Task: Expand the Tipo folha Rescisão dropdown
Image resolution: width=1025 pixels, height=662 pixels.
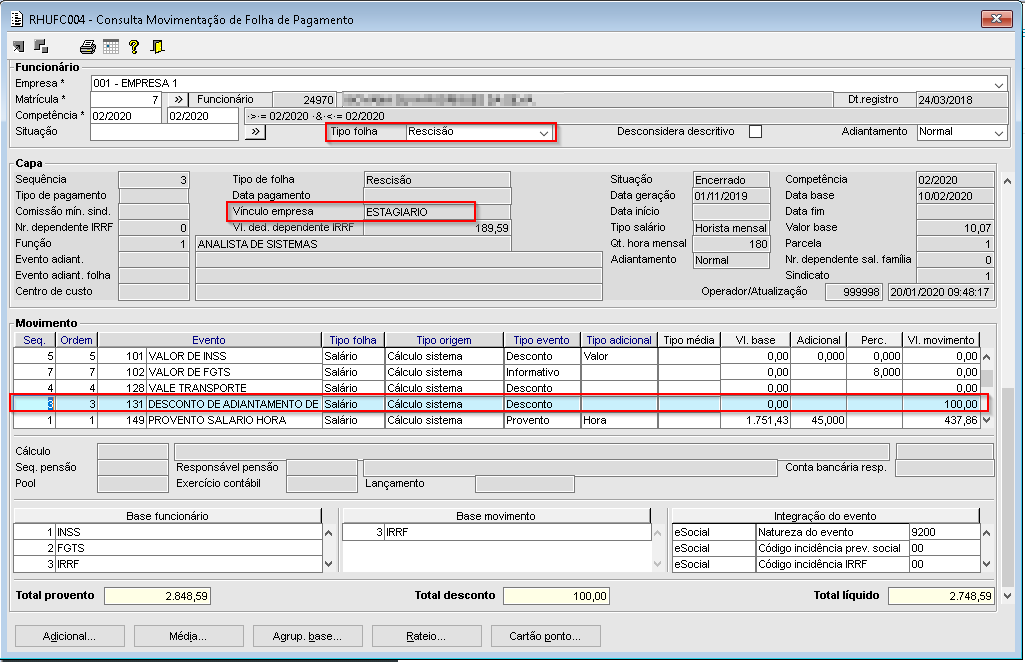Action: coord(544,132)
